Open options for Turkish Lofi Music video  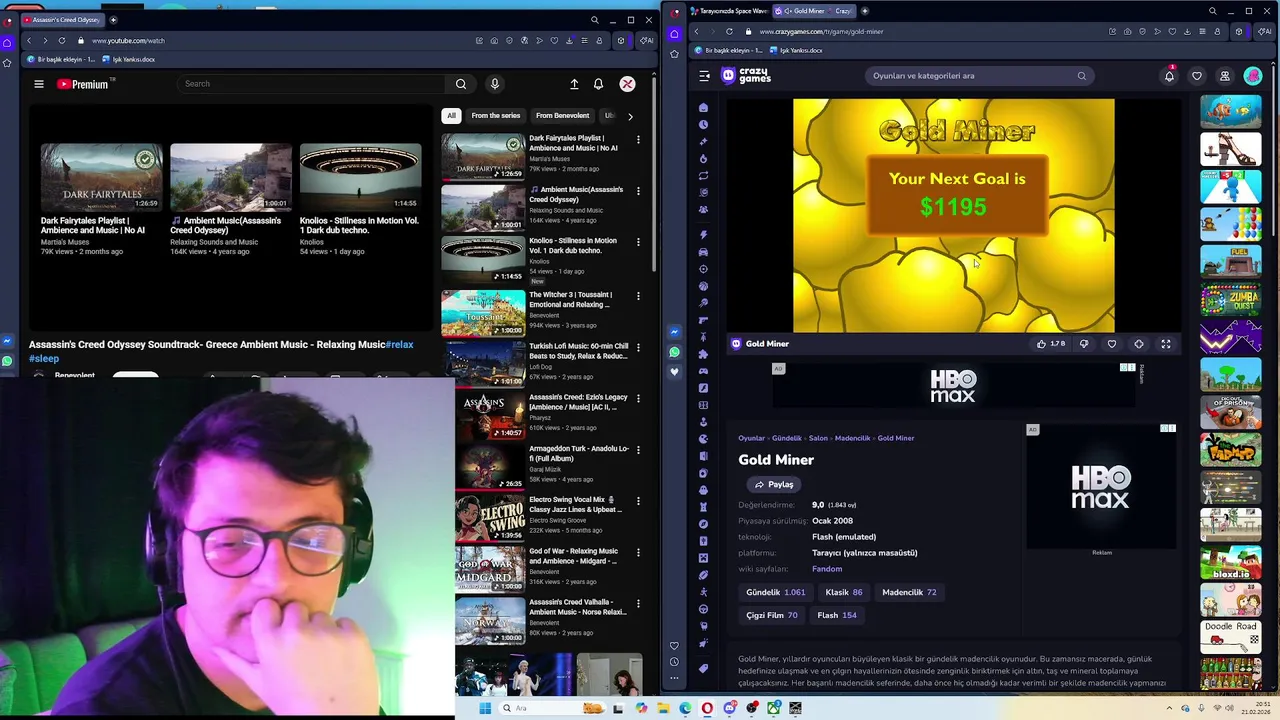tap(638, 347)
